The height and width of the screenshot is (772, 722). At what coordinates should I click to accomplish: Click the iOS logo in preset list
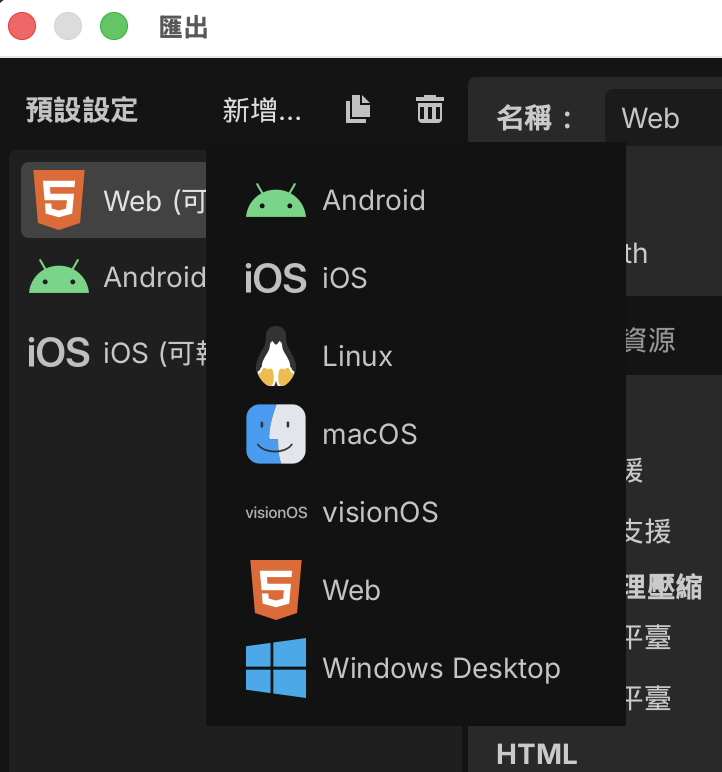(59, 353)
